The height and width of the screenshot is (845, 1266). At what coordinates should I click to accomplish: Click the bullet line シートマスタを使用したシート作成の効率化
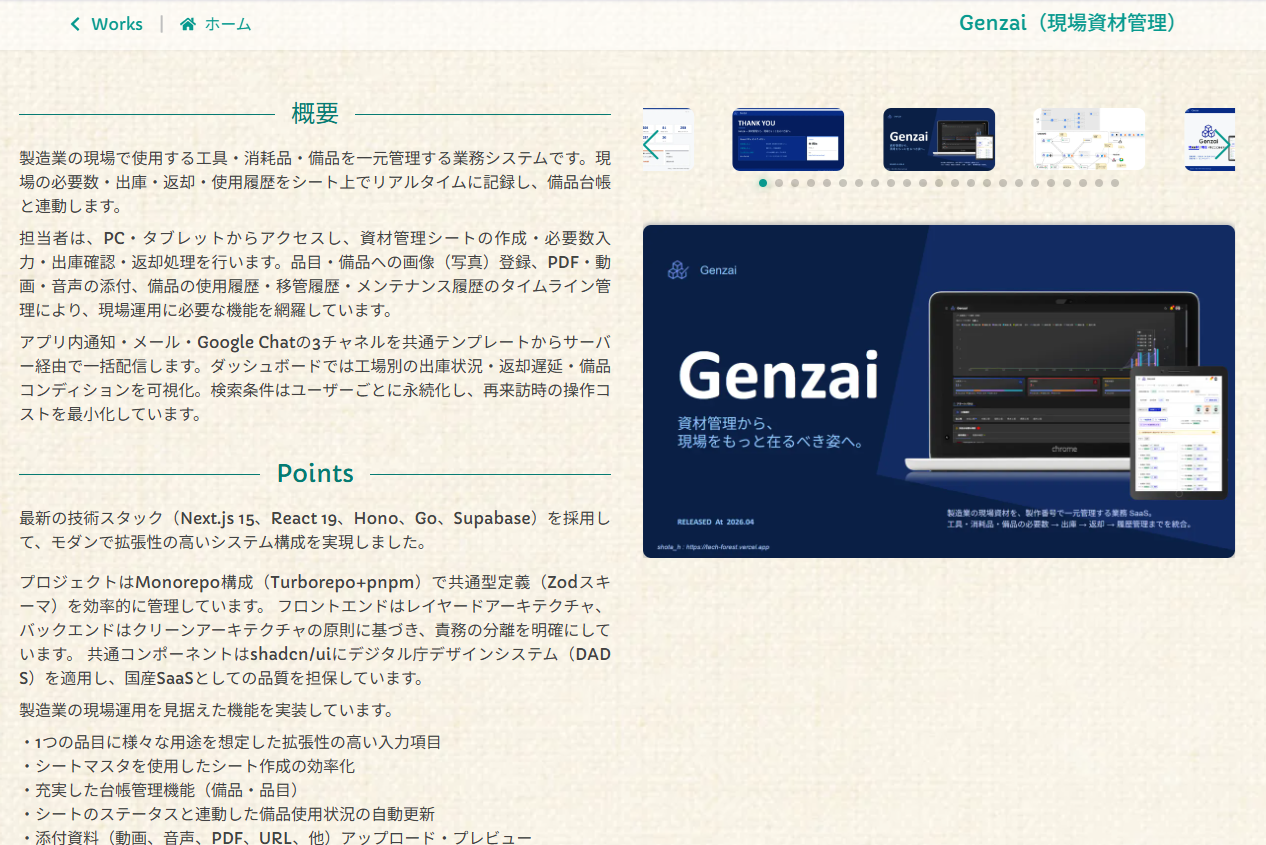187,766
